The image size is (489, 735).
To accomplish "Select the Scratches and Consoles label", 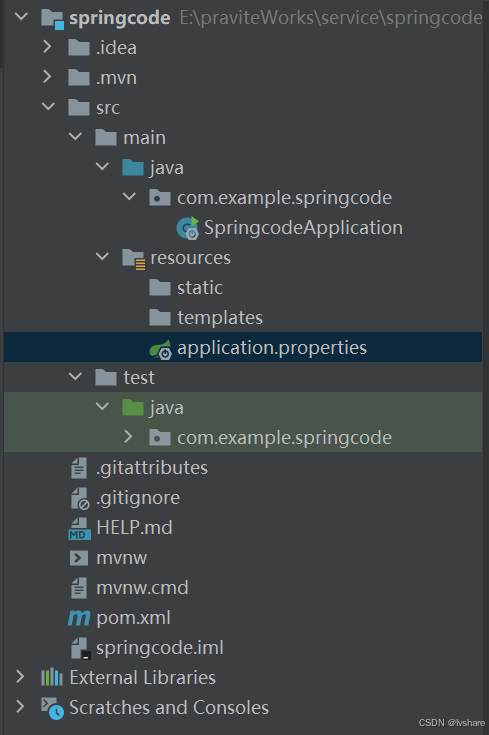I will (x=169, y=708).
